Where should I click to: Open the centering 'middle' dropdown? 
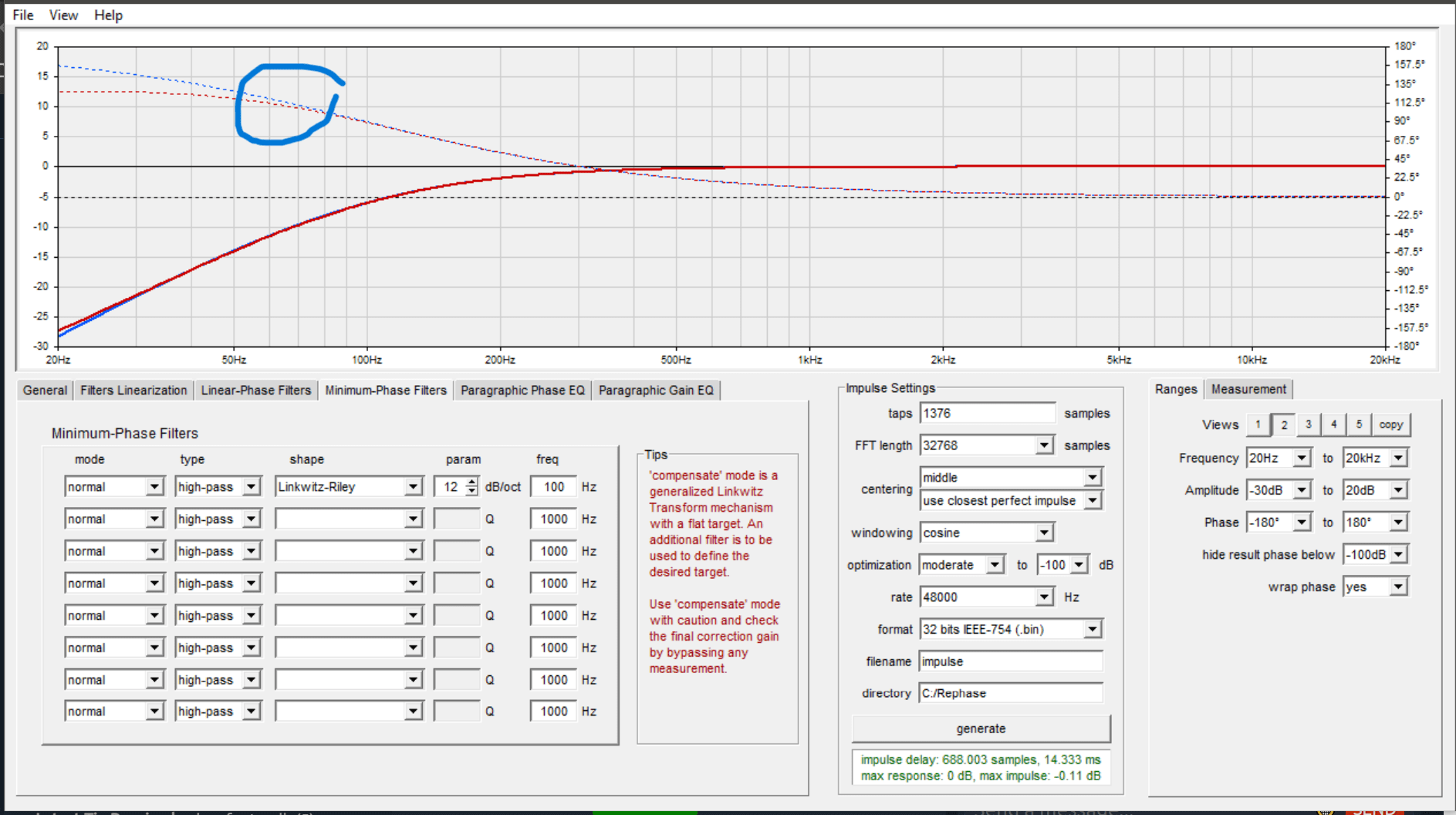coord(1092,478)
